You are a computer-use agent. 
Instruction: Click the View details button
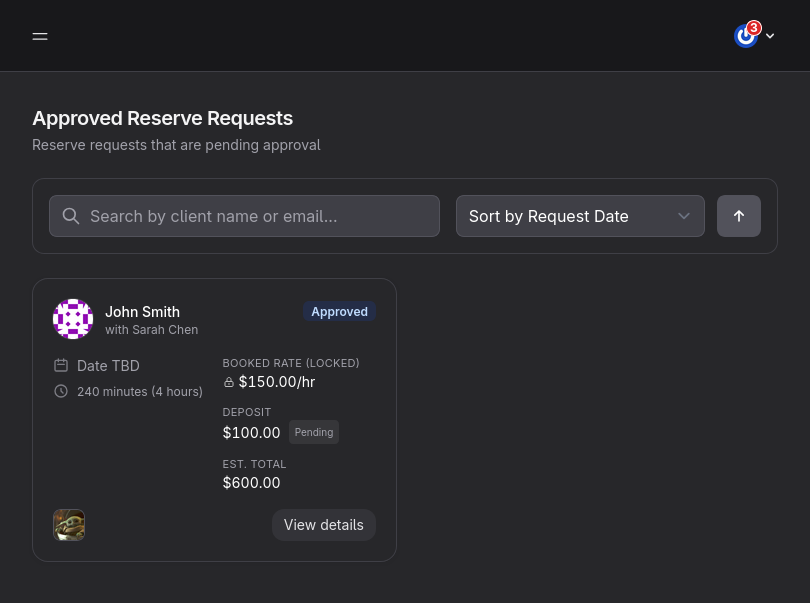point(323,524)
